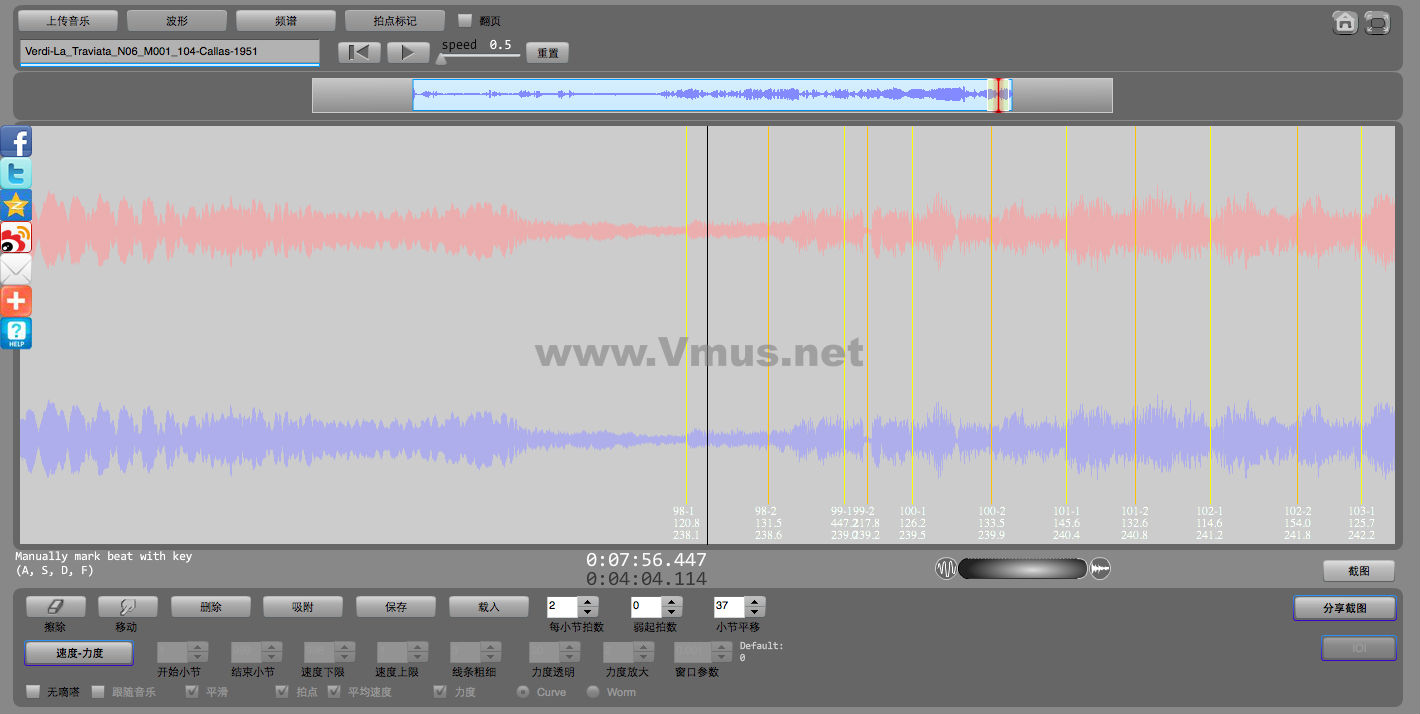Click the 上传音乐 upload button
The width and height of the screenshot is (1420, 714).
point(68,20)
